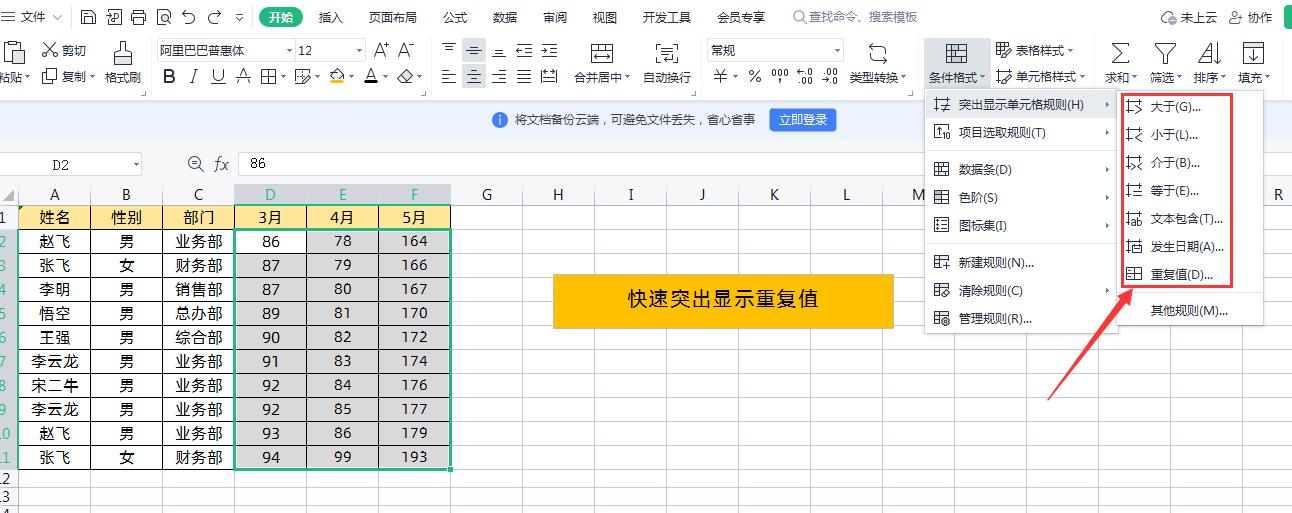
Task: Apply fill color bucket icon
Action: [x=337, y=76]
